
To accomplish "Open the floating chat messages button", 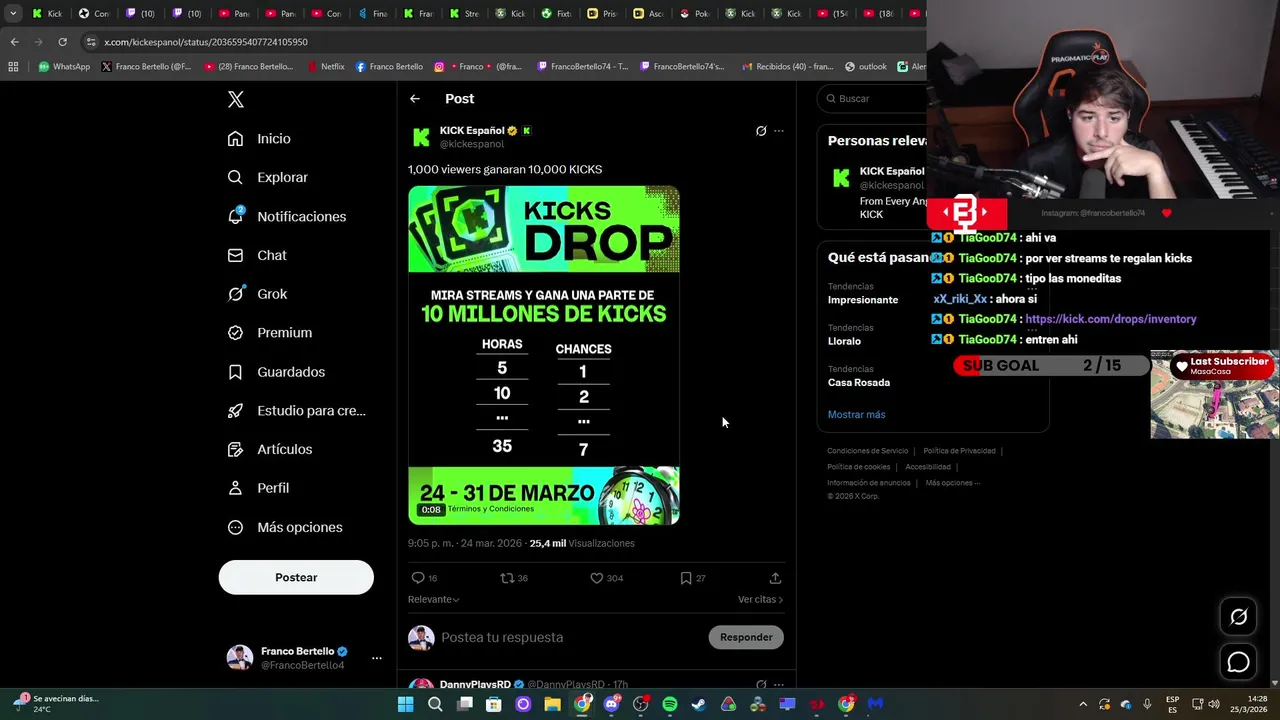I will [x=1238, y=662].
